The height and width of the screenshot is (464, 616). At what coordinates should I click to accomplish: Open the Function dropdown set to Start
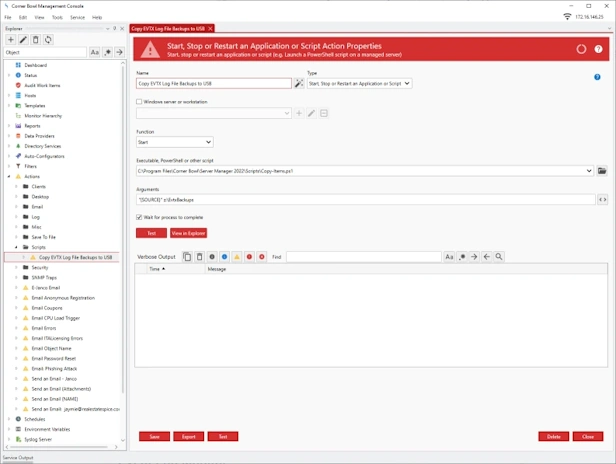pos(174,142)
